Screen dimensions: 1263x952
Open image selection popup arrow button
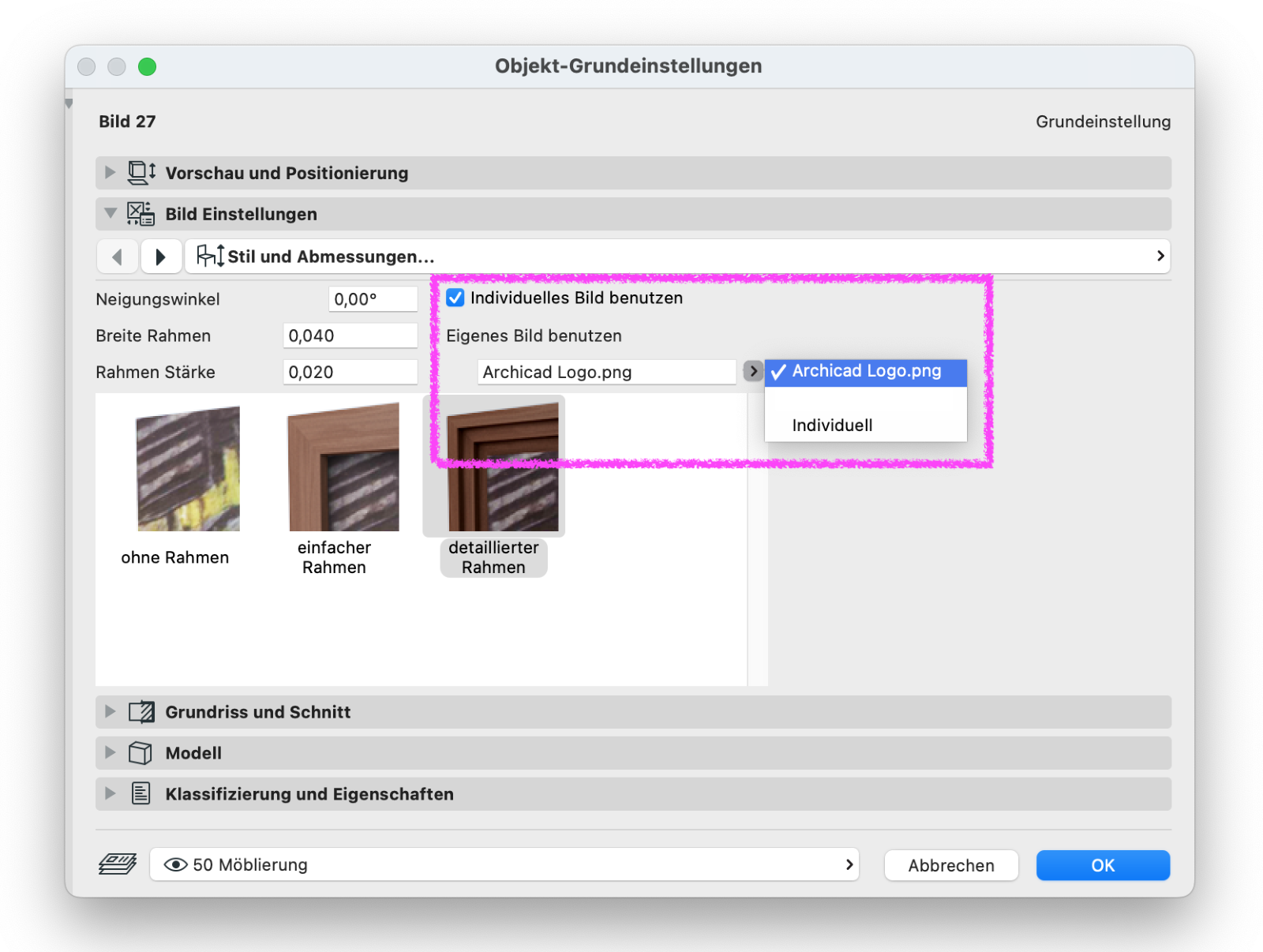coord(753,371)
